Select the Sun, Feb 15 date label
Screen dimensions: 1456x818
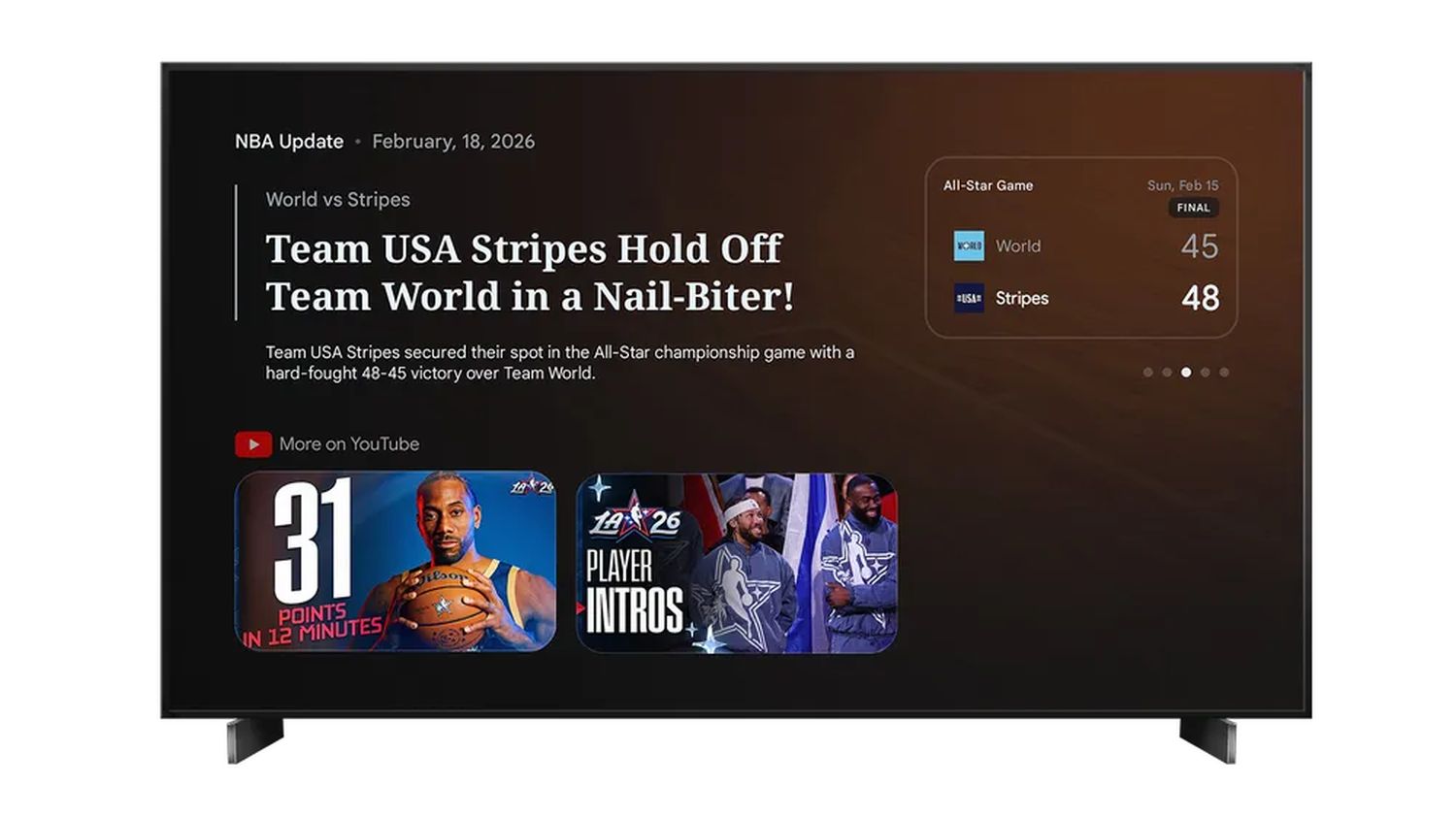pyautogui.click(x=1186, y=185)
